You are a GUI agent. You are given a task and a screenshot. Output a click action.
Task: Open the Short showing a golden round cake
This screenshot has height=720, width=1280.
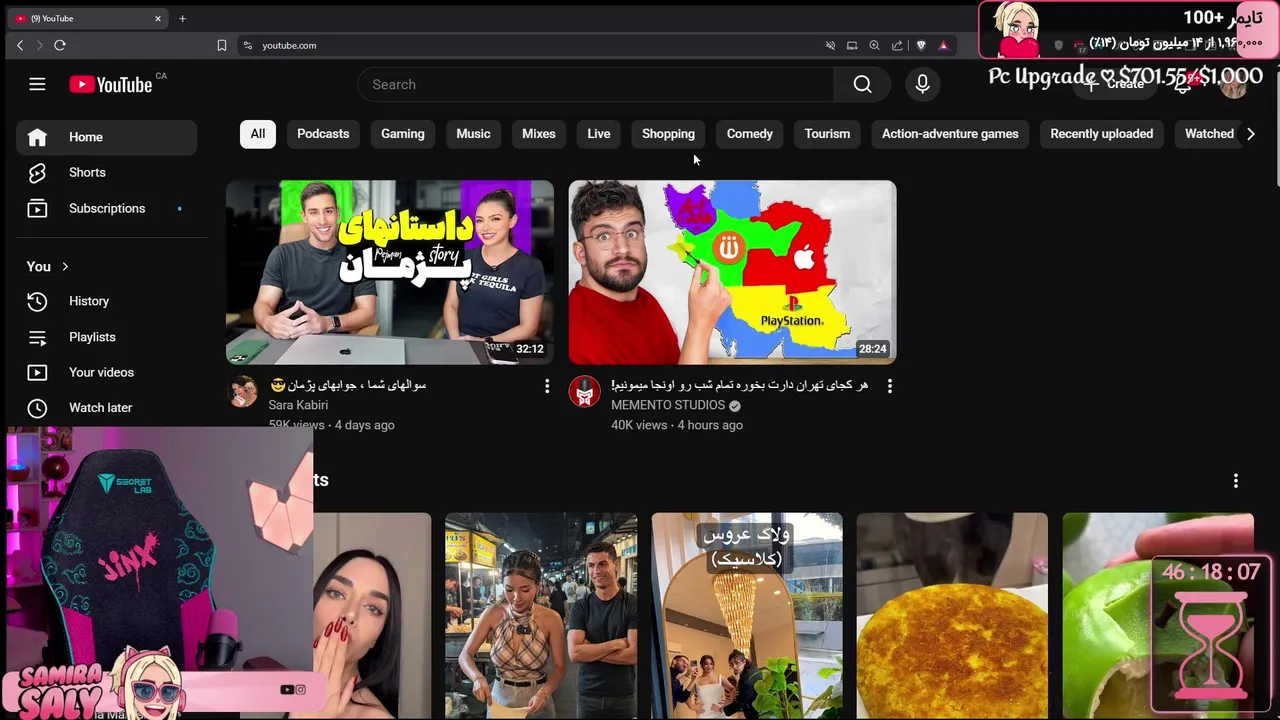952,616
